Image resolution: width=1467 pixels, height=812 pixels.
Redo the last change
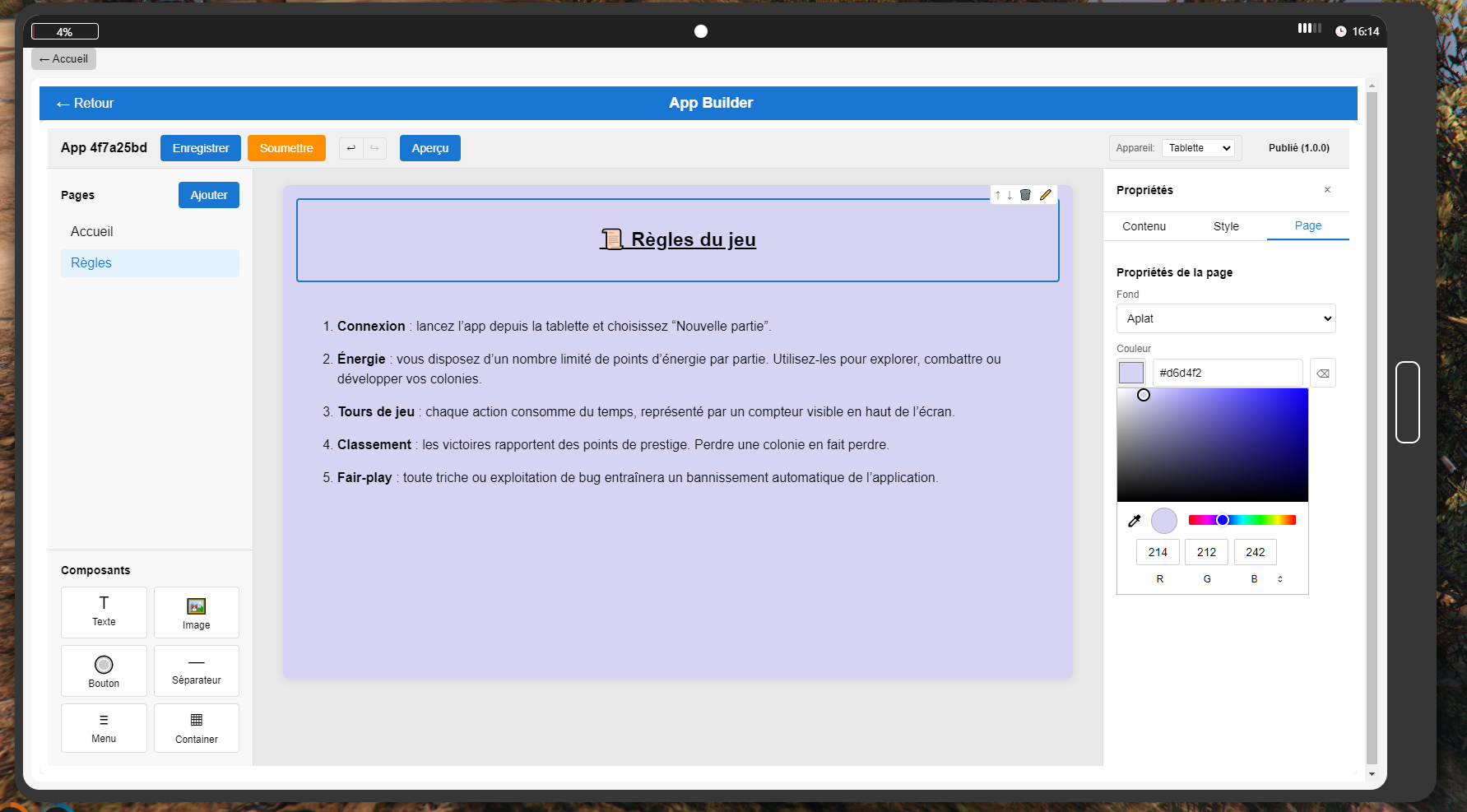pos(375,148)
